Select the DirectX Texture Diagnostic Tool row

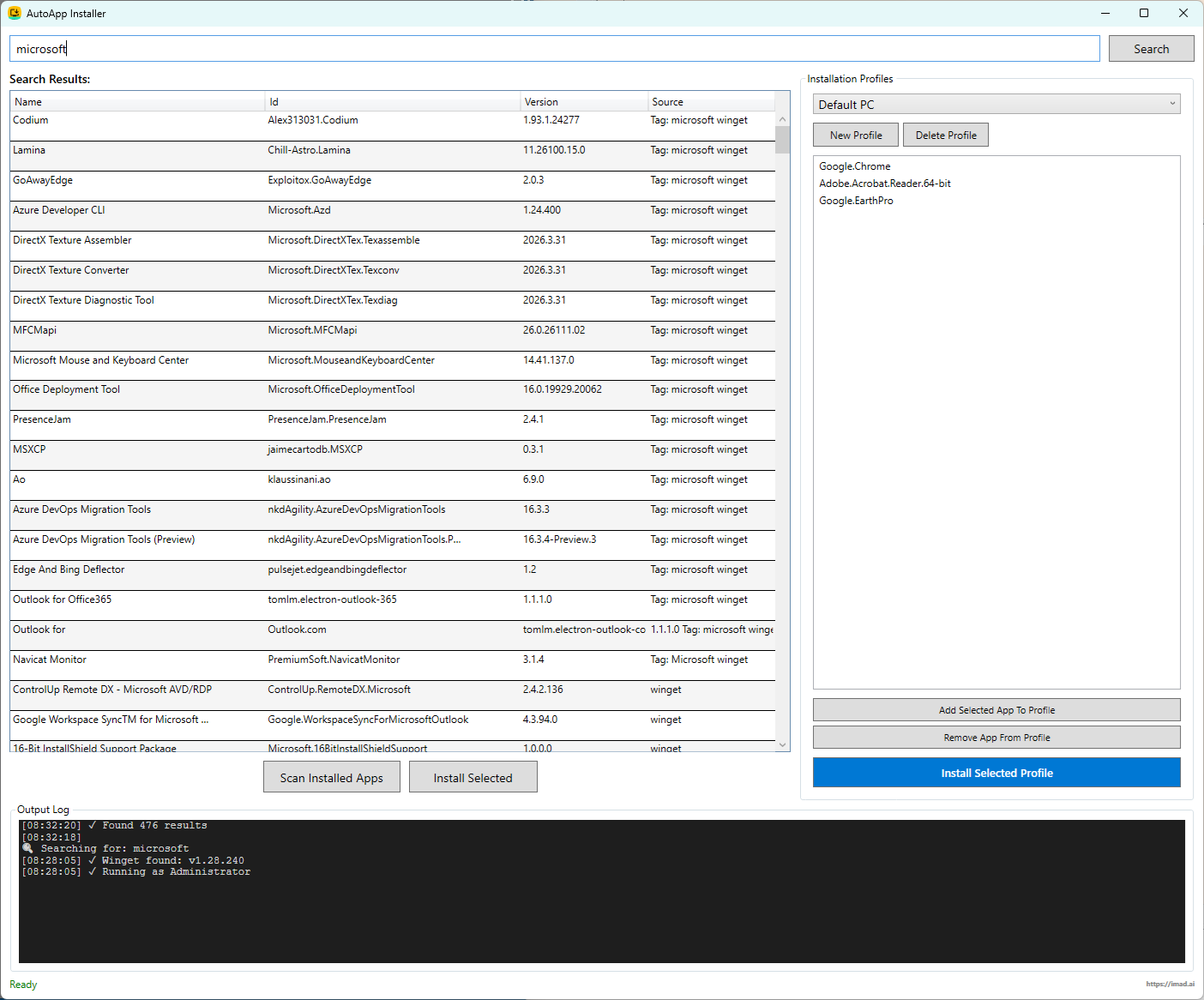[393, 306]
